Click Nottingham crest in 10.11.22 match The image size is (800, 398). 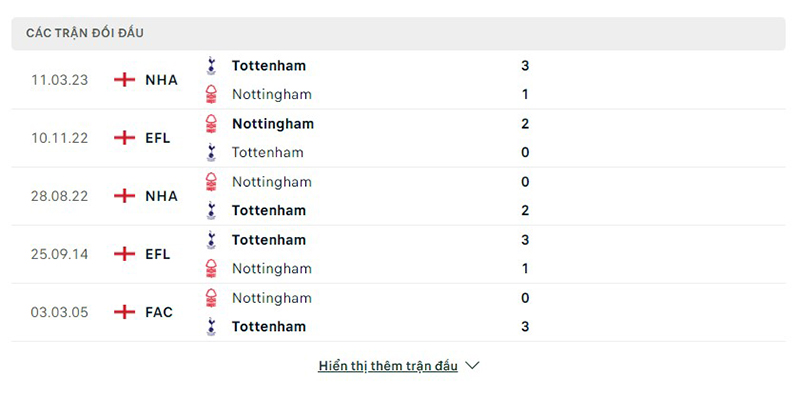coord(211,124)
